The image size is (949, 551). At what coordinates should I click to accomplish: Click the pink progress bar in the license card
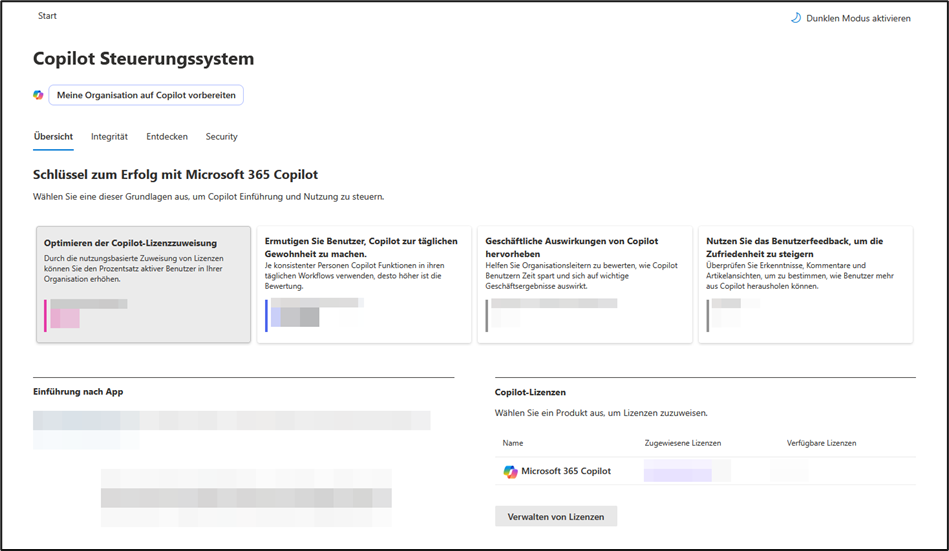(45, 315)
